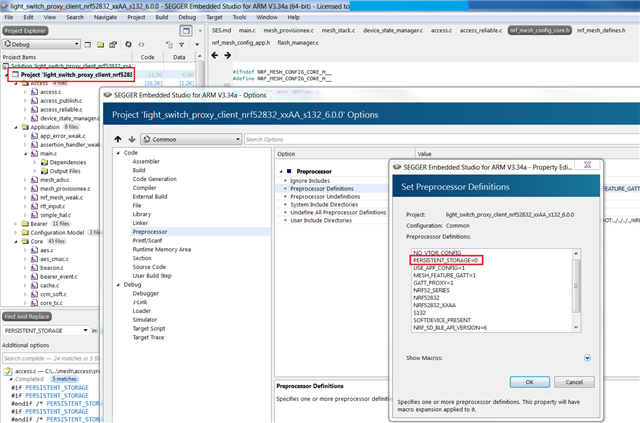
Task: Collapse the Preprocessor option group
Action: [281, 171]
